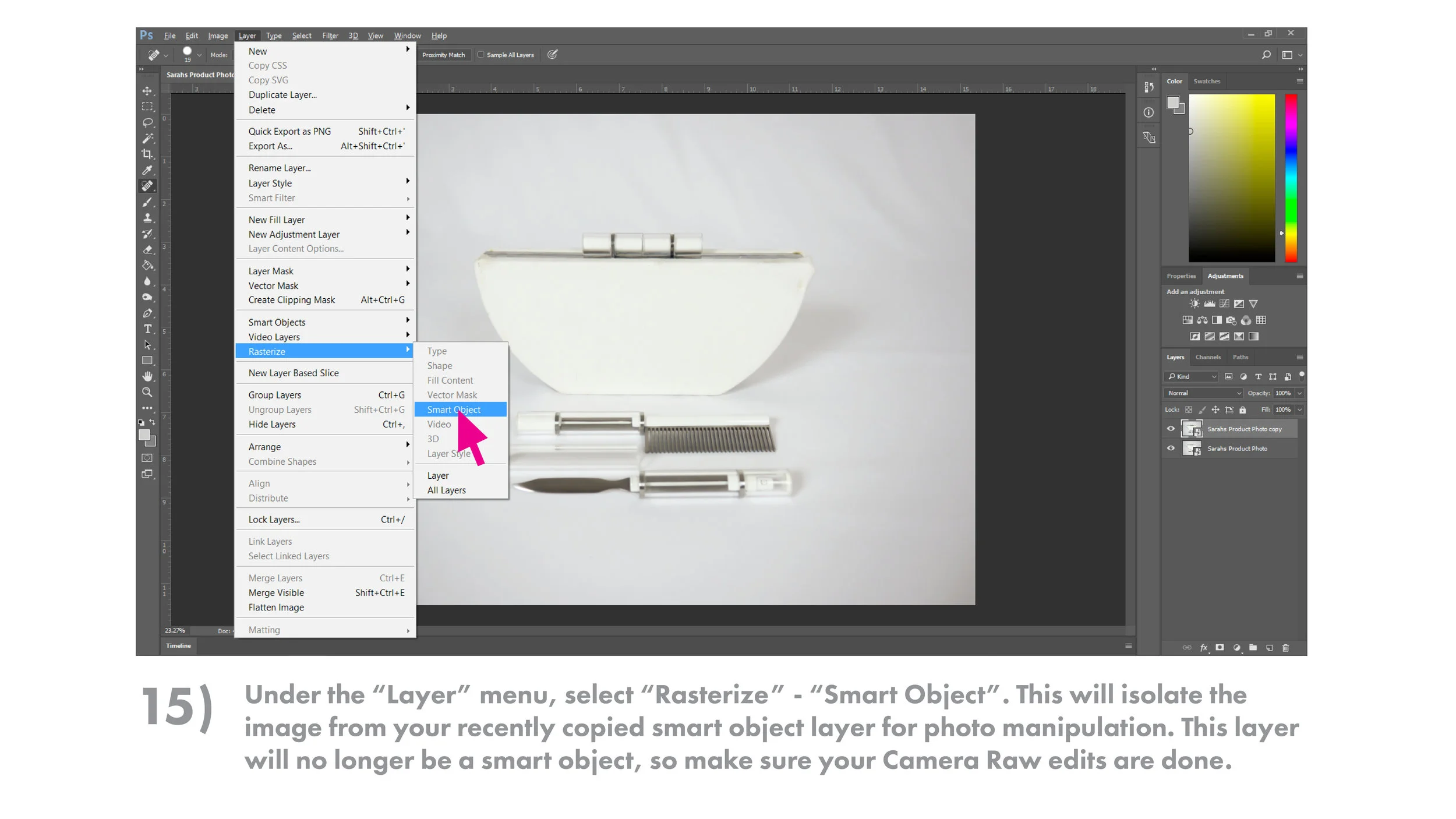The width and height of the screenshot is (1456, 819).
Task: Select the Crop tool
Action: pos(147,154)
